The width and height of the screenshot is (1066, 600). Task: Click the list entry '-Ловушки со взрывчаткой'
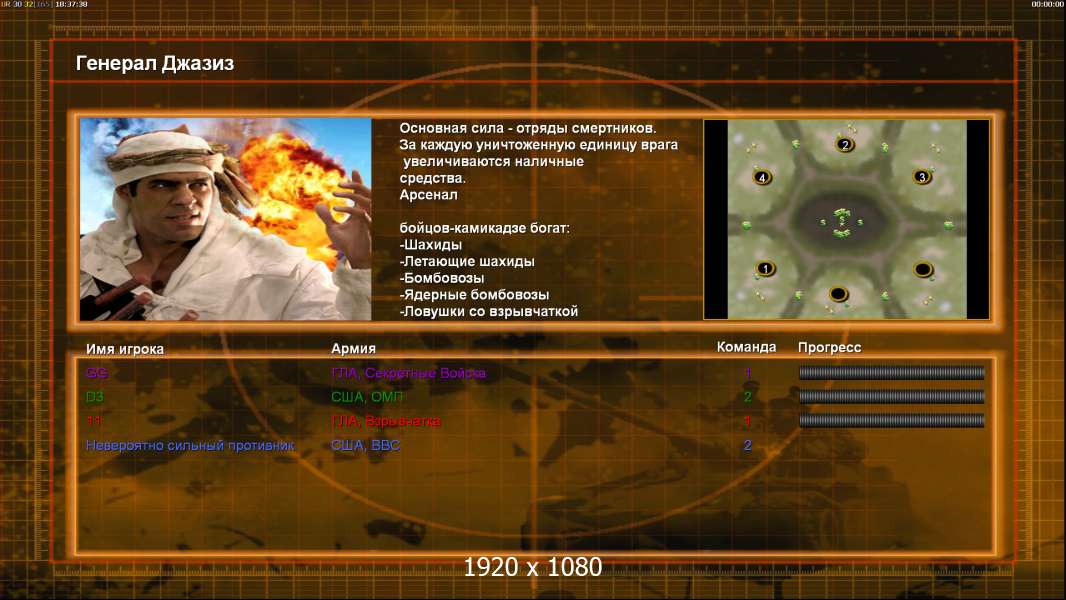[x=489, y=311]
